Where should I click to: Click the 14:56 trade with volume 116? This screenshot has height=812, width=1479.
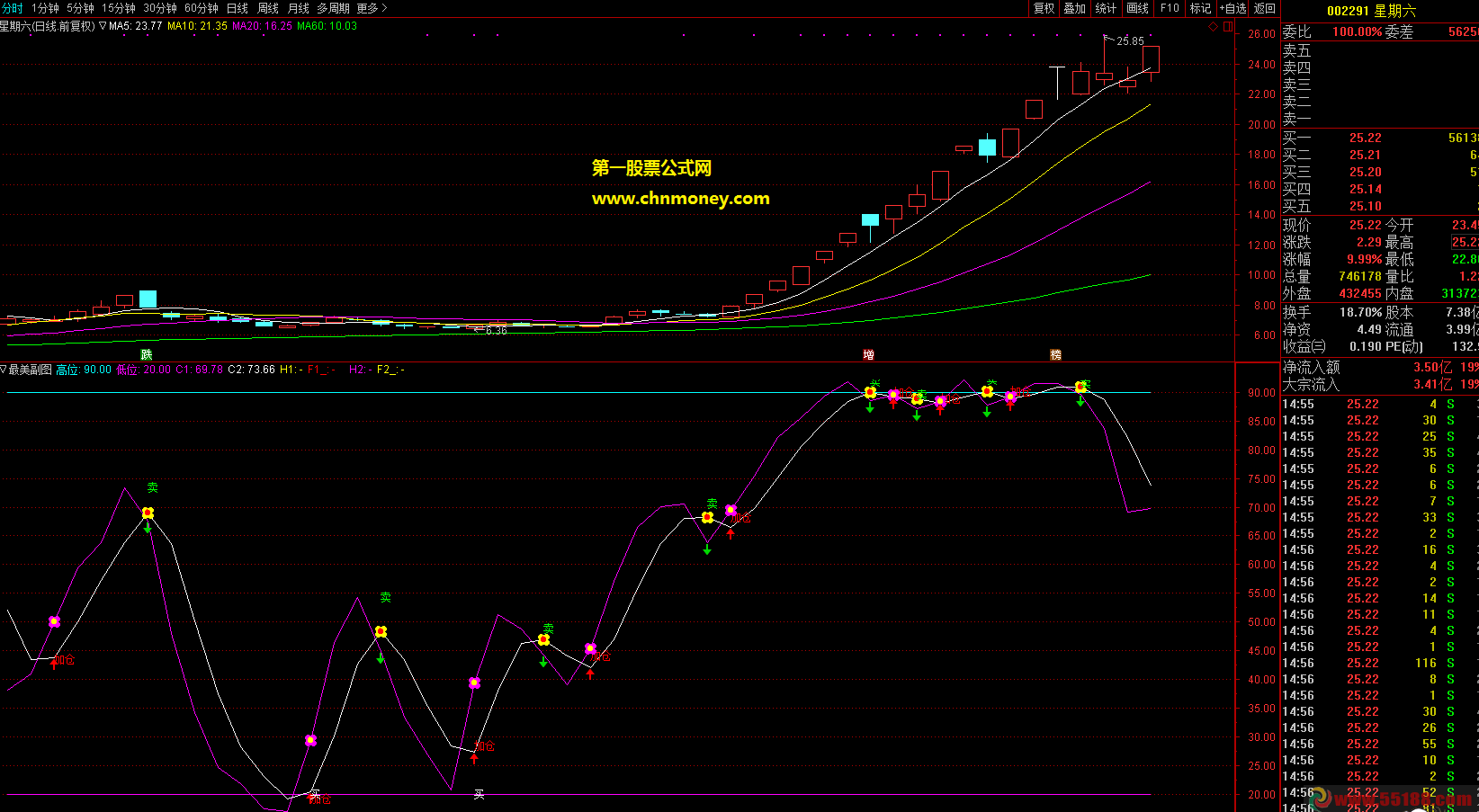(1380, 663)
